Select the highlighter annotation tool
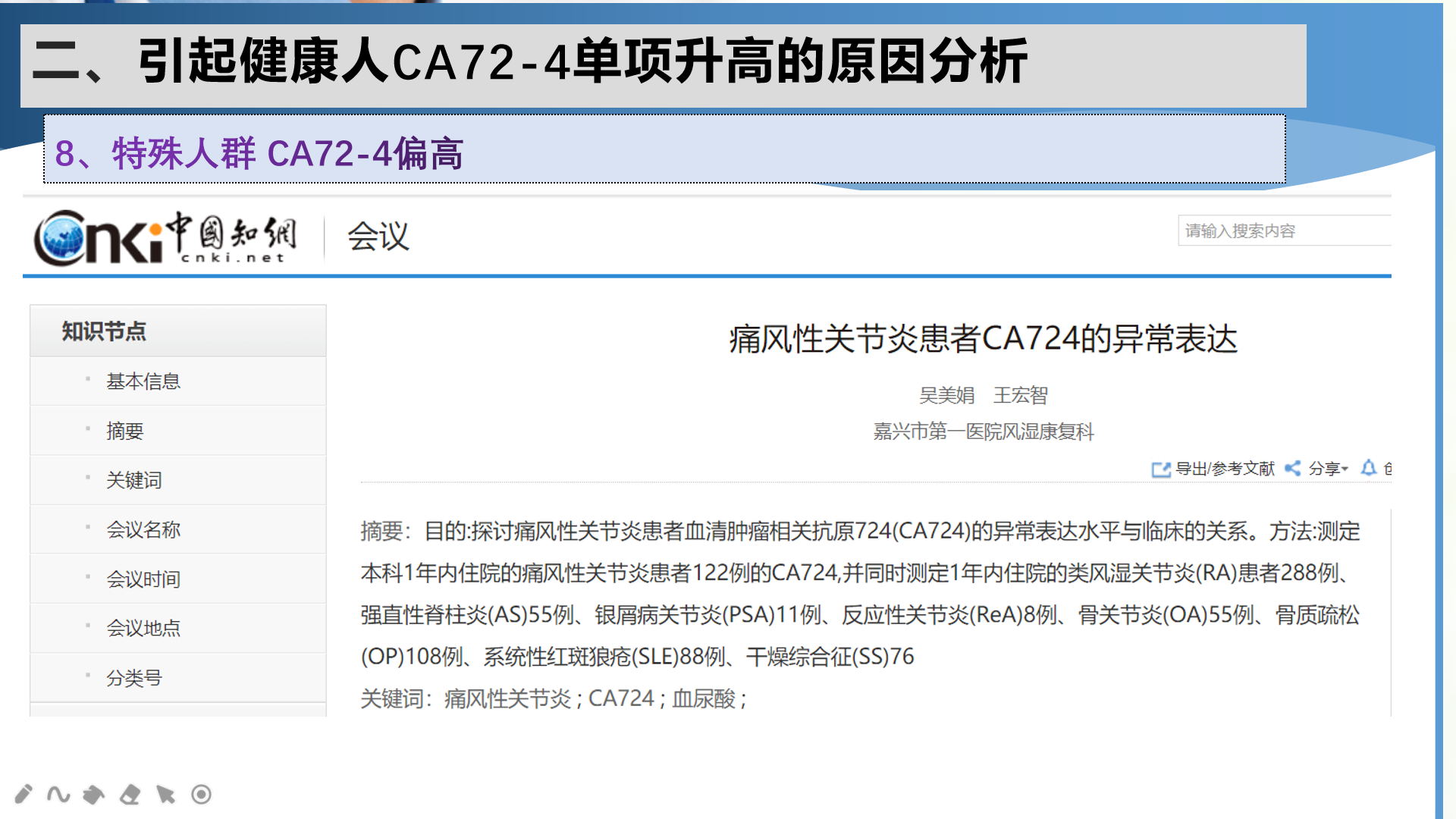The width and height of the screenshot is (1456, 819). (93, 795)
